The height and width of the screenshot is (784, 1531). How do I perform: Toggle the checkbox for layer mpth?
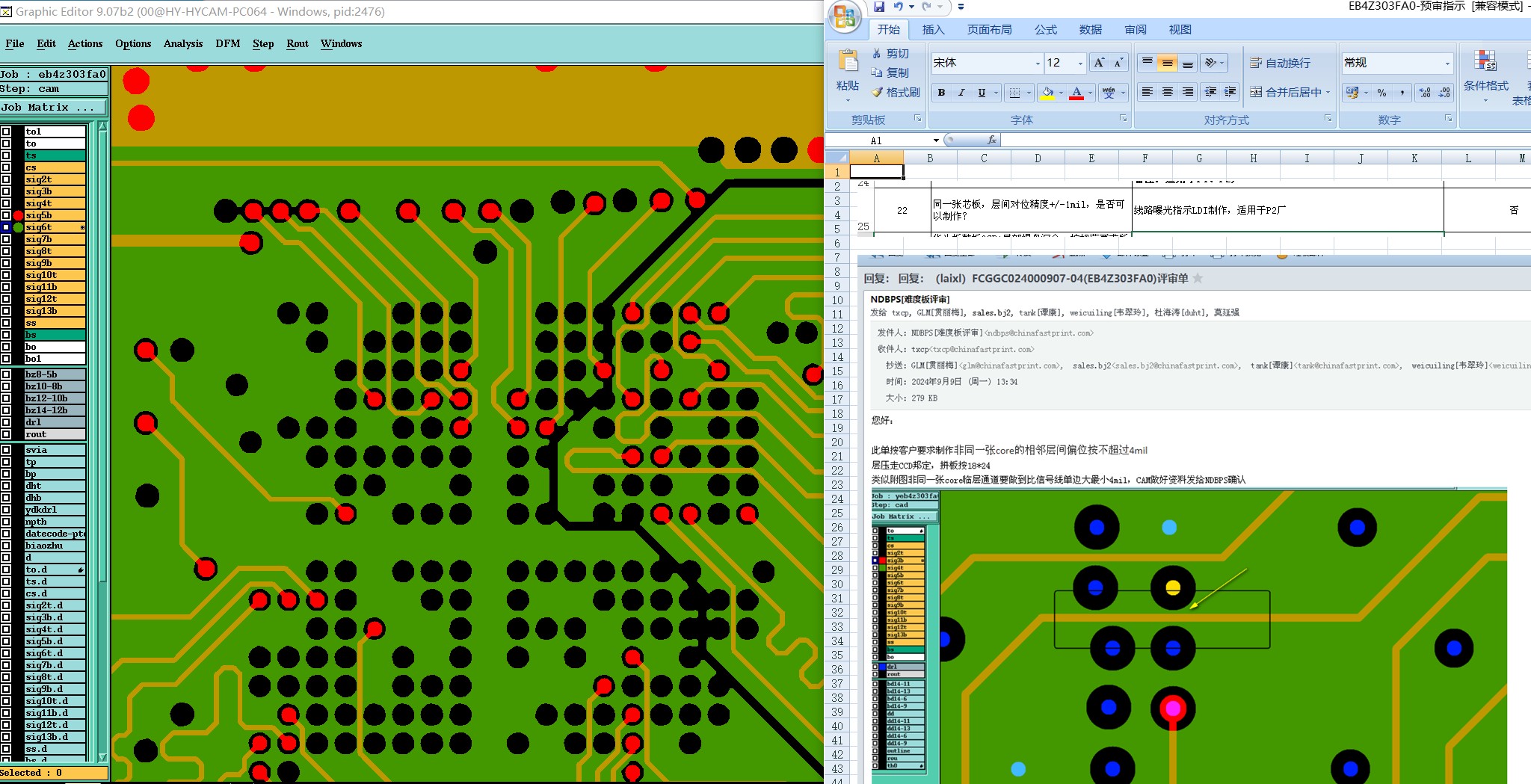(x=6, y=522)
